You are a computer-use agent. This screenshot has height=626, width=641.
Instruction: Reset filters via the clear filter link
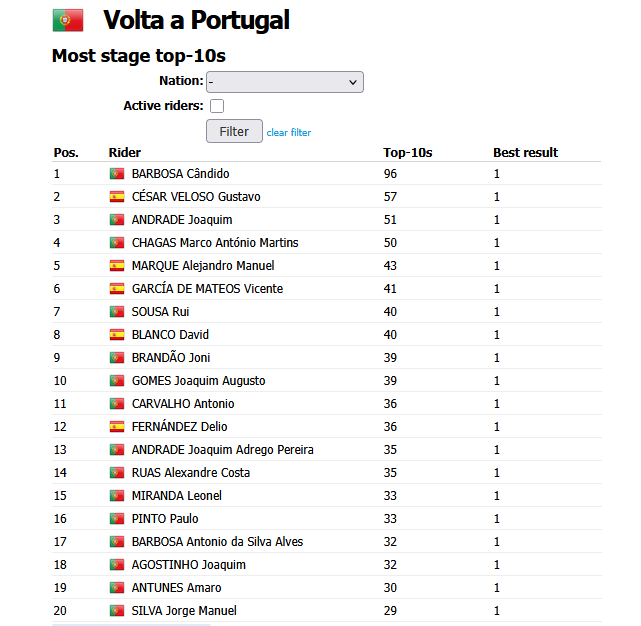click(289, 132)
